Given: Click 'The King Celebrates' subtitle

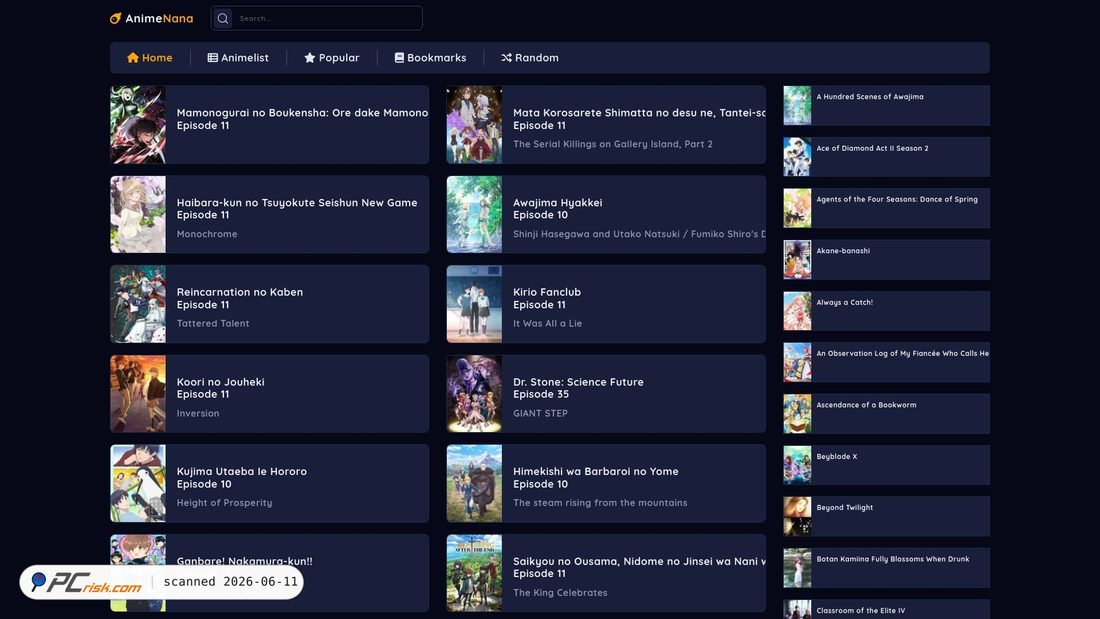Looking at the screenshot, I should [x=561, y=592].
